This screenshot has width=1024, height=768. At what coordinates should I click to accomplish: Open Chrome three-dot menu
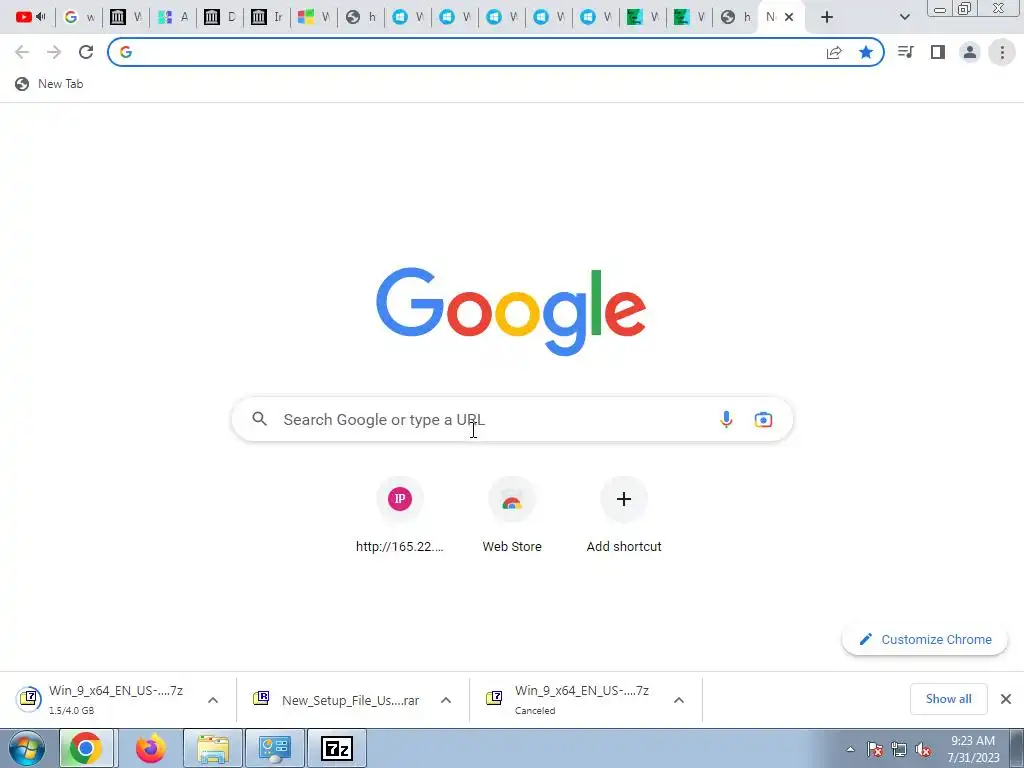click(1002, 52)
